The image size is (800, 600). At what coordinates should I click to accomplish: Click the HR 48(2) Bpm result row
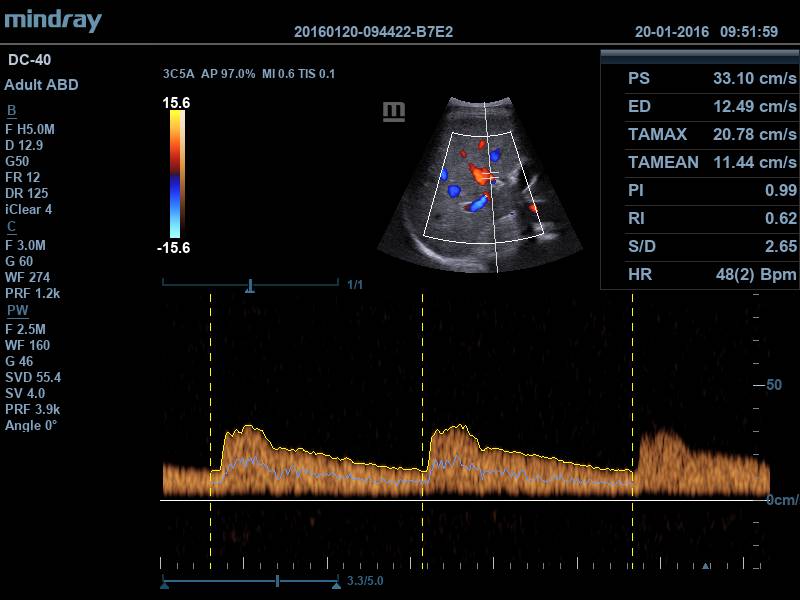pyautogui.click(x=700, y=274)
